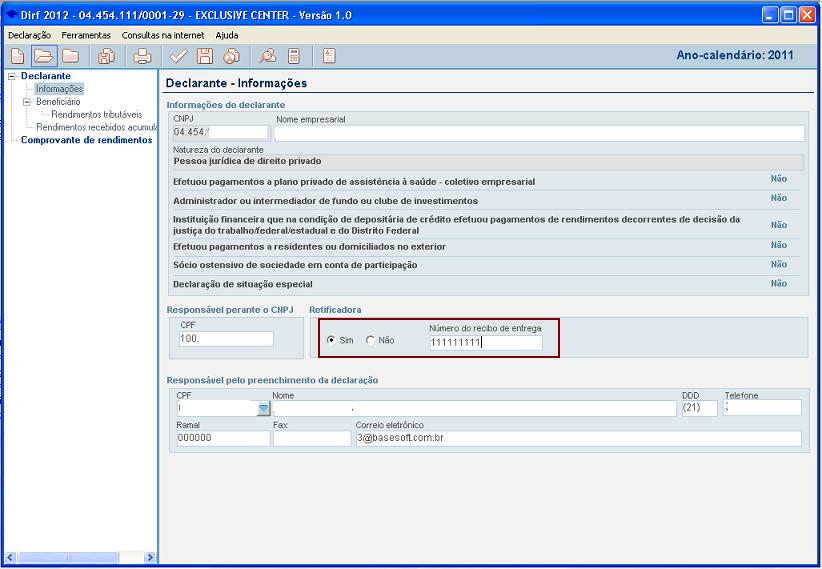
Task: Click the checkmark verify pending issues icon
Action: pyautogui.click(x=179, y=56)
